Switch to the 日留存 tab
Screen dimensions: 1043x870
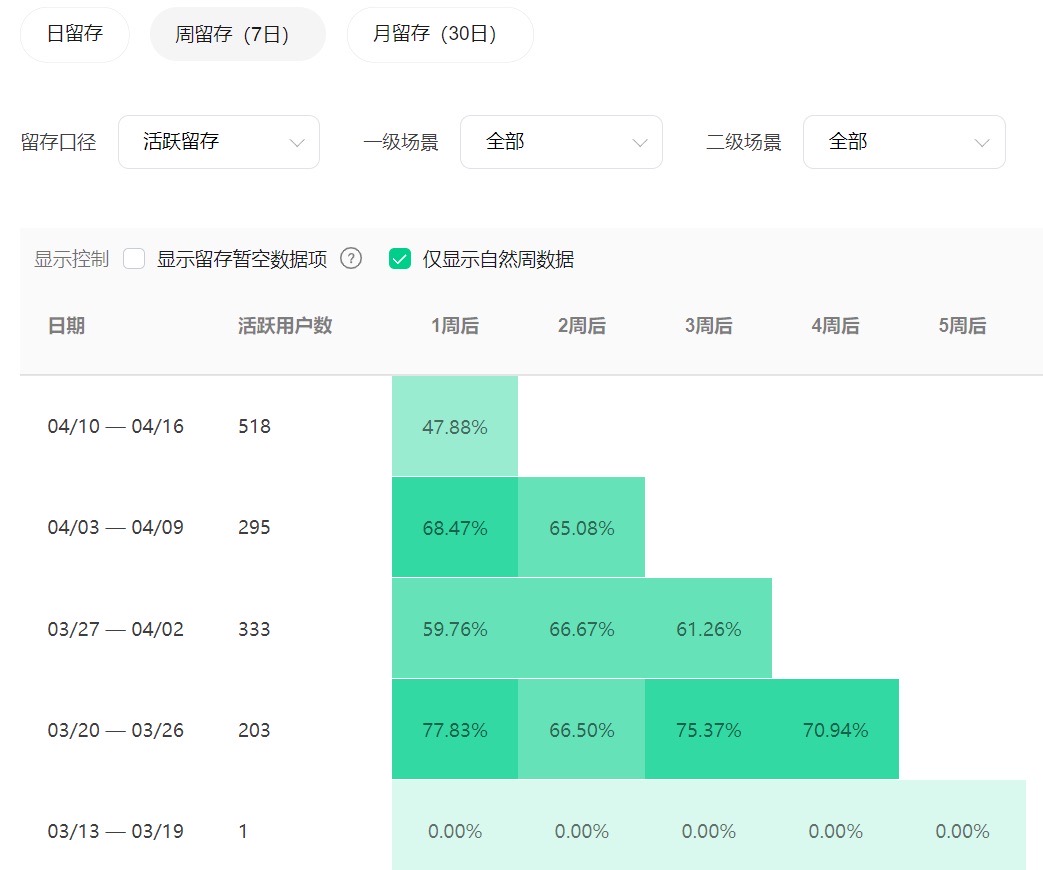(75, 35)
